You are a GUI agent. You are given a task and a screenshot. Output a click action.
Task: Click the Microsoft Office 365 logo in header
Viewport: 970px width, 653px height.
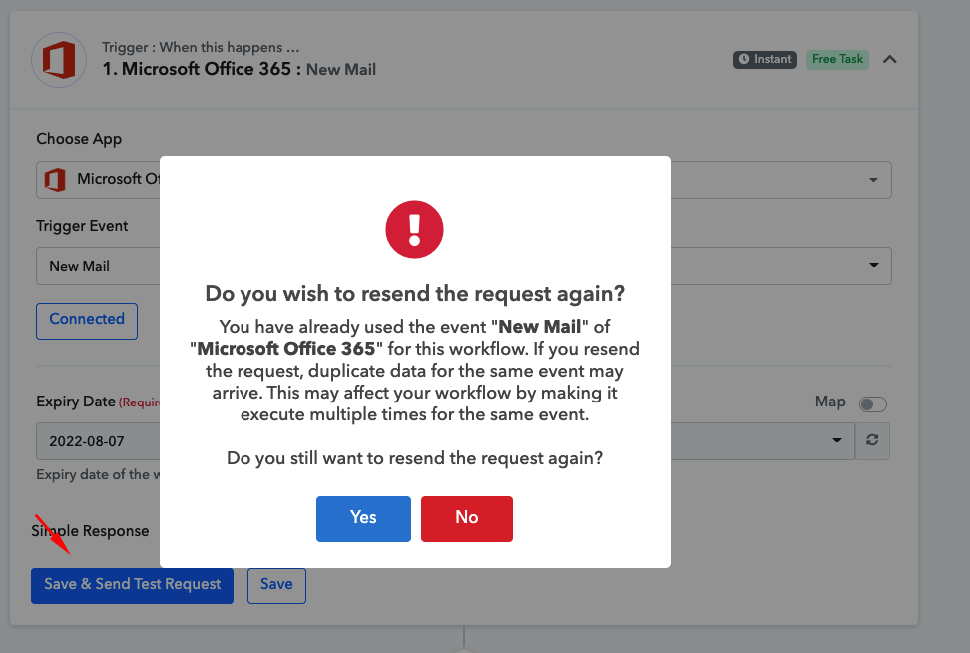[59, 60]
